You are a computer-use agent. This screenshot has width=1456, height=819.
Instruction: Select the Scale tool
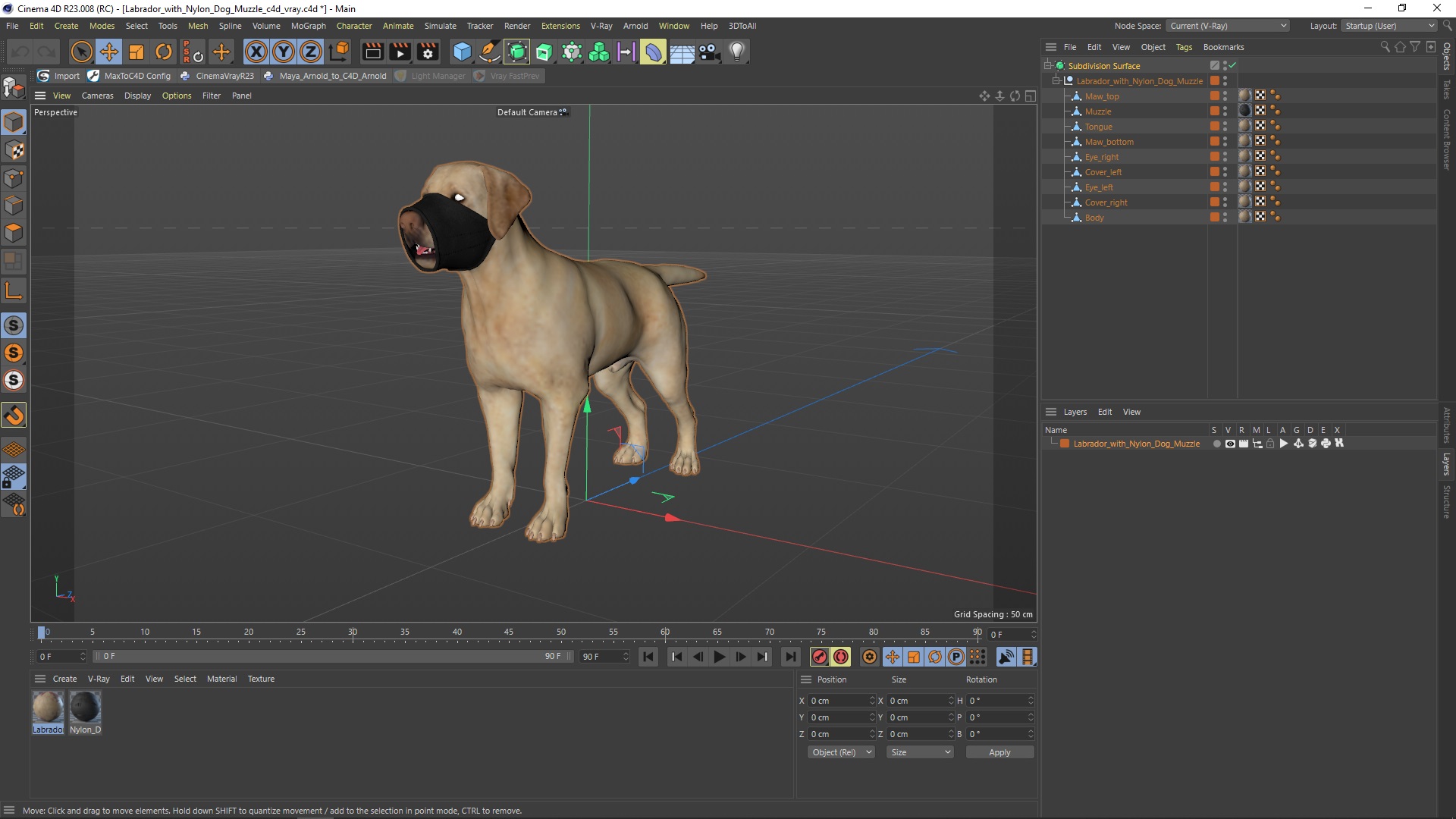(x=136, y=52)
